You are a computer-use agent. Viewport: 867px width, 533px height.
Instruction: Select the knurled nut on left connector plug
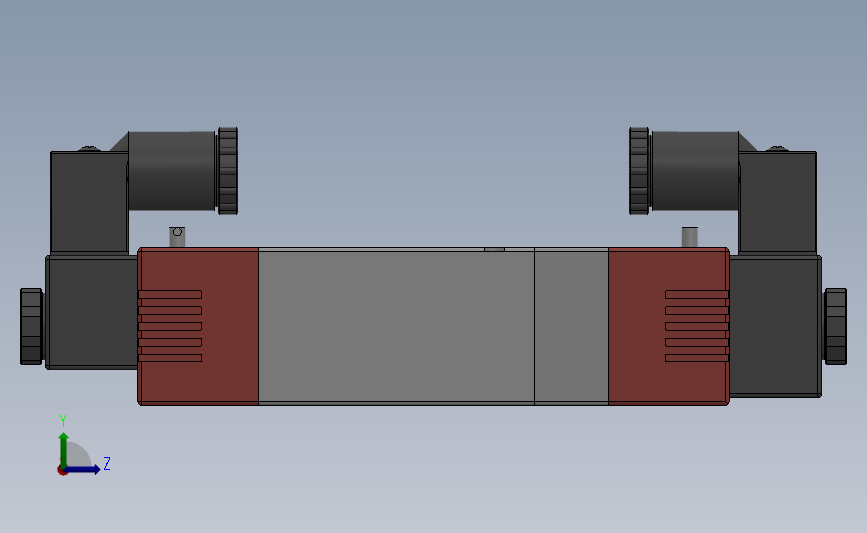227,171
